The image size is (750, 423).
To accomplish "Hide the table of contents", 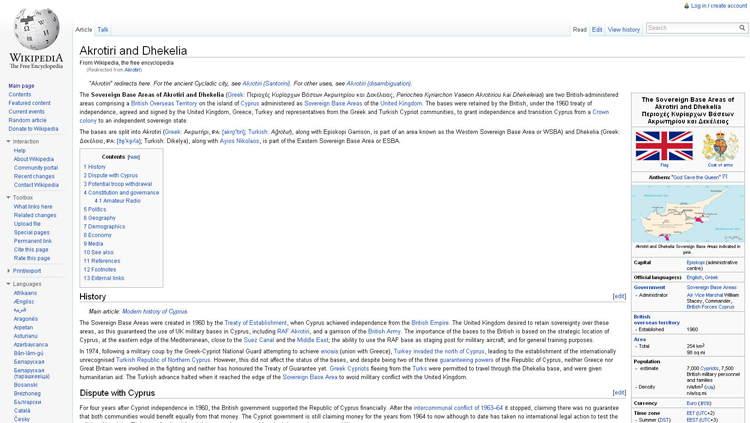I will point(134,157).
